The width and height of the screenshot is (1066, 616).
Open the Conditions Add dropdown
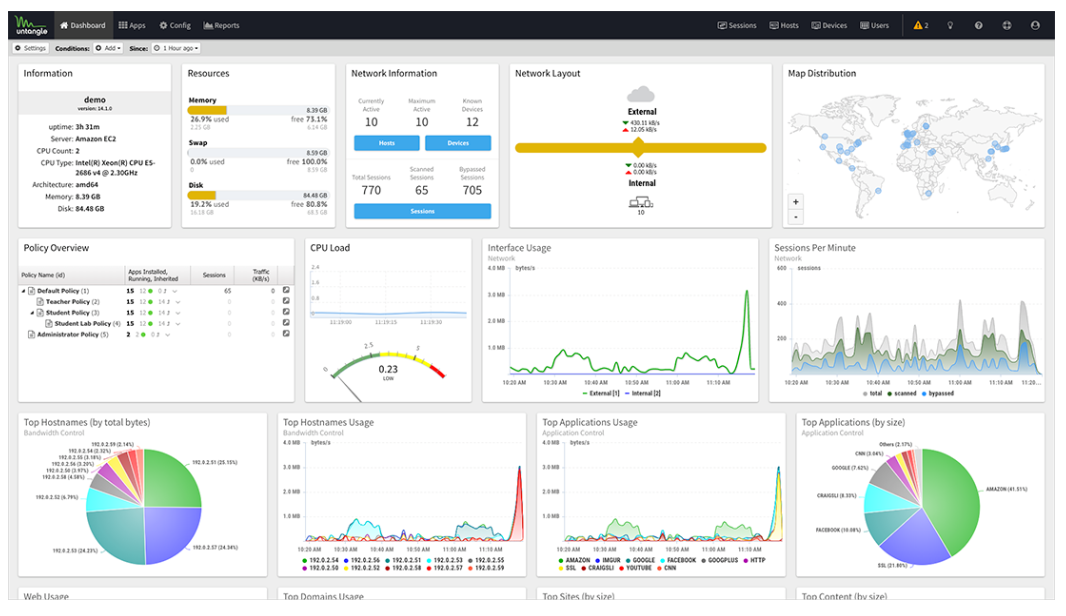tap(108, 48)
